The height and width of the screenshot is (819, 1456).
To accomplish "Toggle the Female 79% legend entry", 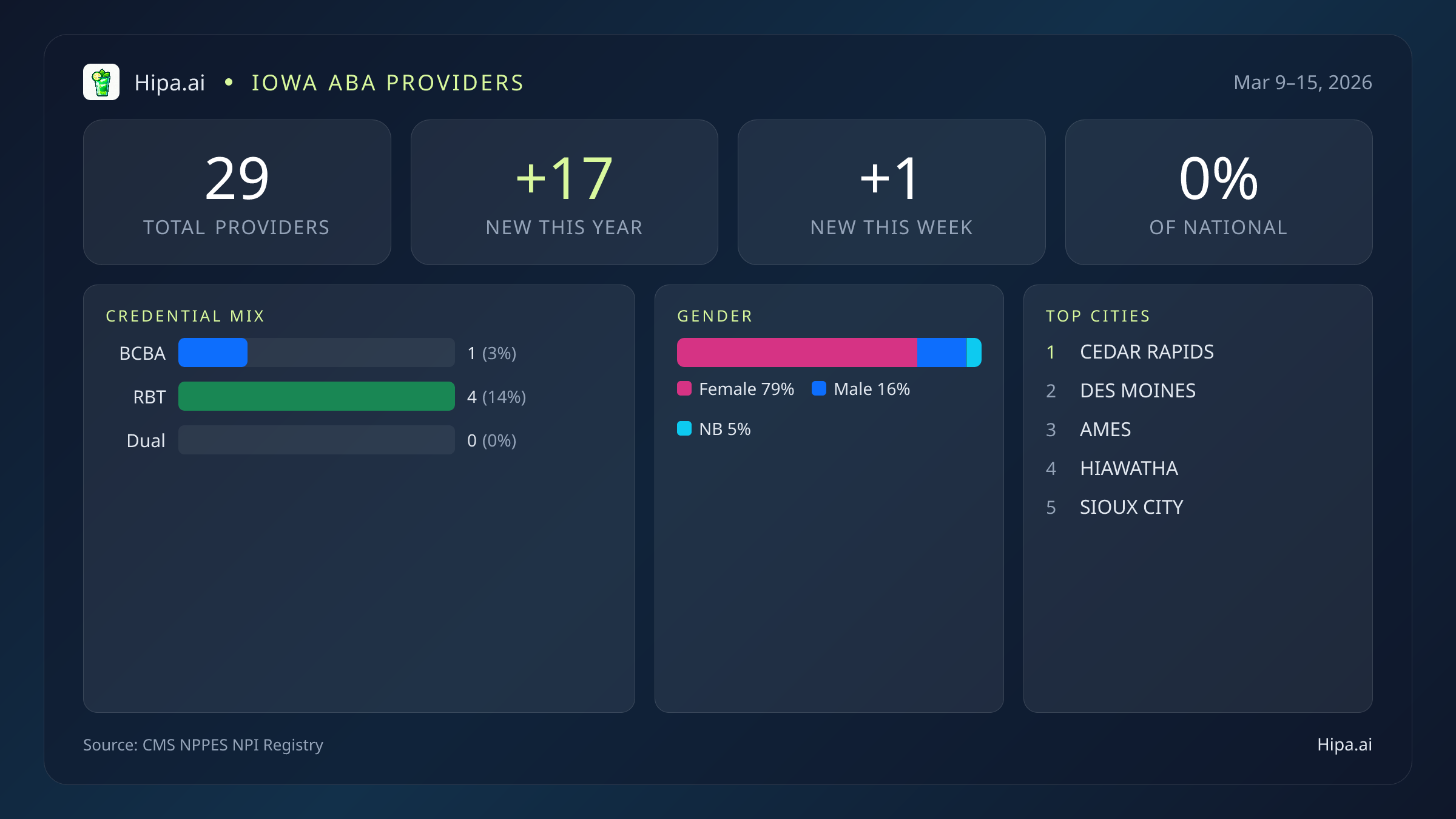I will click(x=736, y=388).
